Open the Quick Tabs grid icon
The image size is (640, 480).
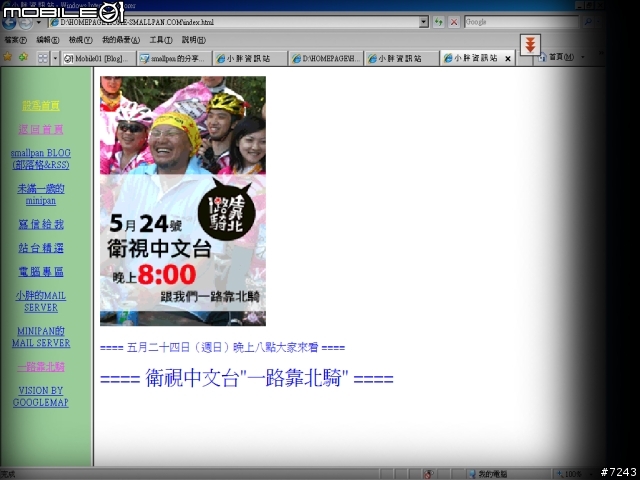[x=43, y=58]
